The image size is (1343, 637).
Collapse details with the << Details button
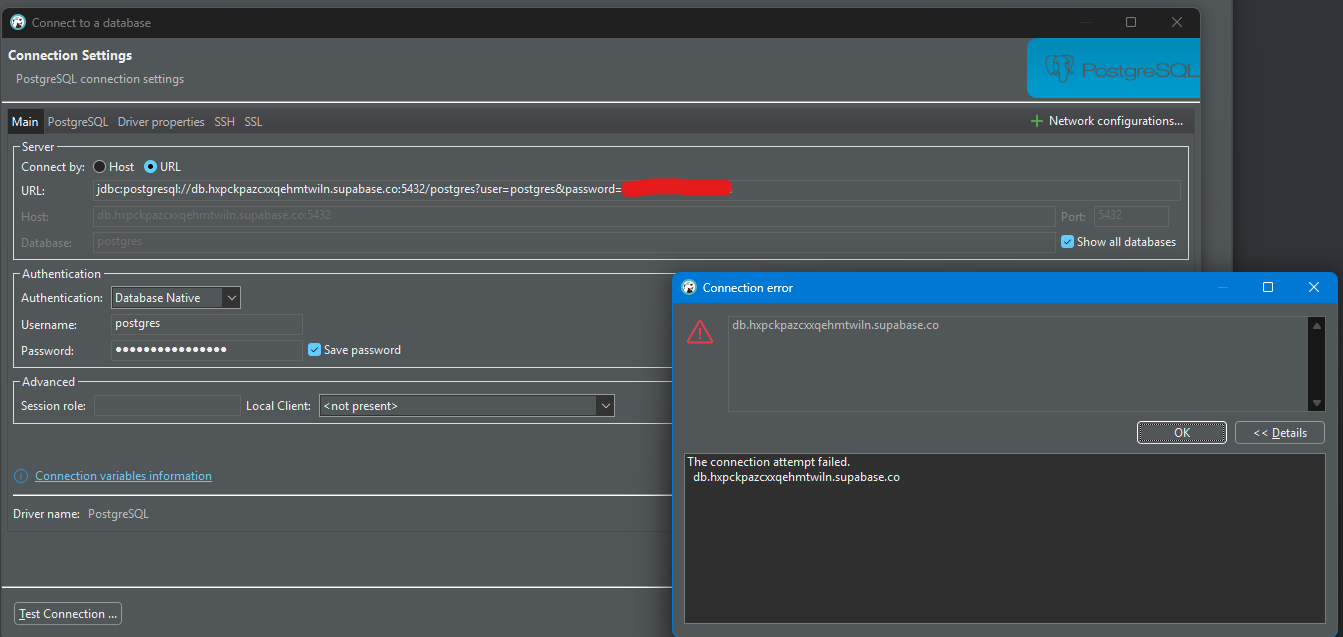coord(1280,433)
